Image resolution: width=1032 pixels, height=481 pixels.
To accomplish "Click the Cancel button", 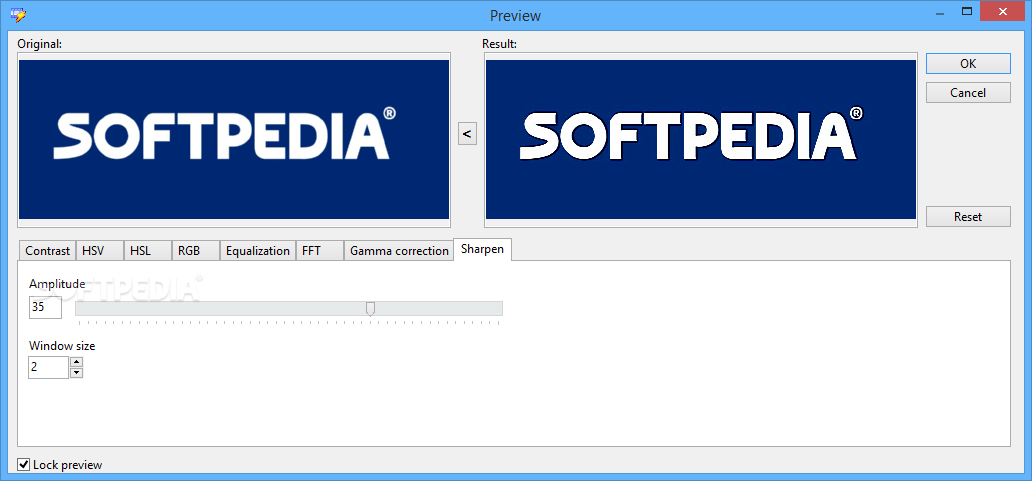I will [968, 93].
